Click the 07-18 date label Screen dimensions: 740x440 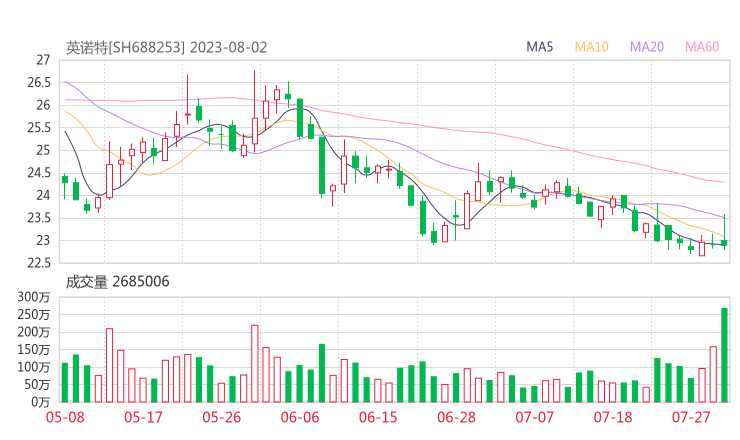coord(613,417)
